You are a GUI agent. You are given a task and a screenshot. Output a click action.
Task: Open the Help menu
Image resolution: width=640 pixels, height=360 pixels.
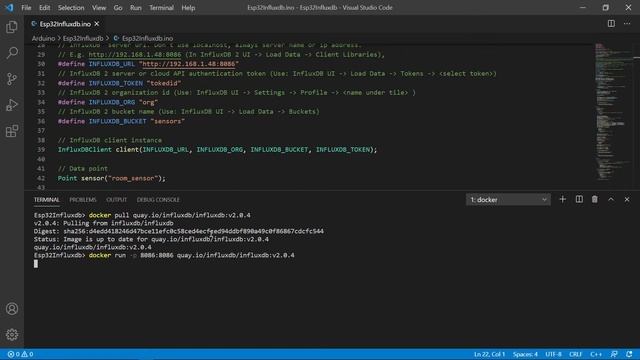[188, 8]
